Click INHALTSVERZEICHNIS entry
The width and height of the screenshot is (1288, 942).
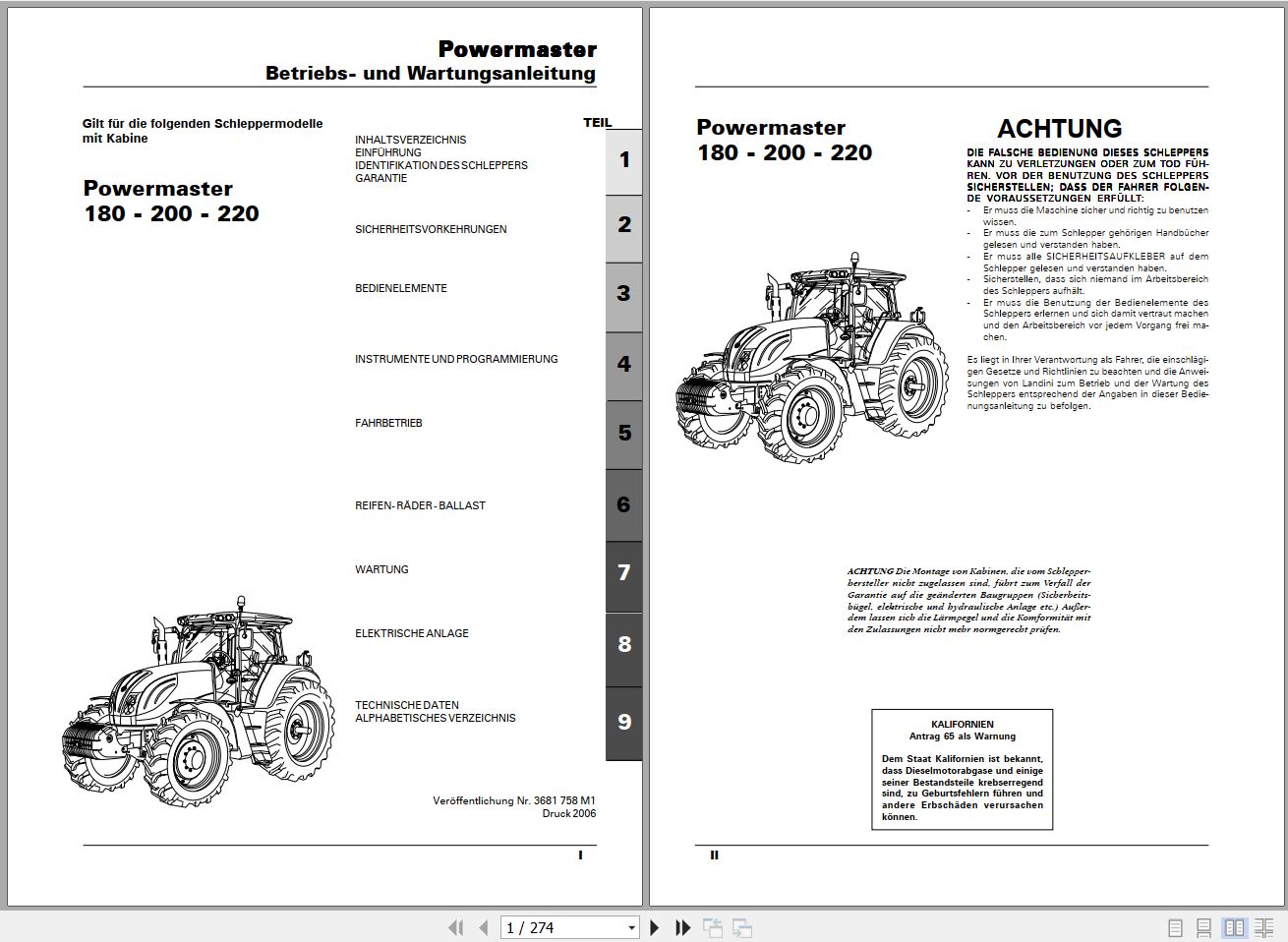point(411,140)
